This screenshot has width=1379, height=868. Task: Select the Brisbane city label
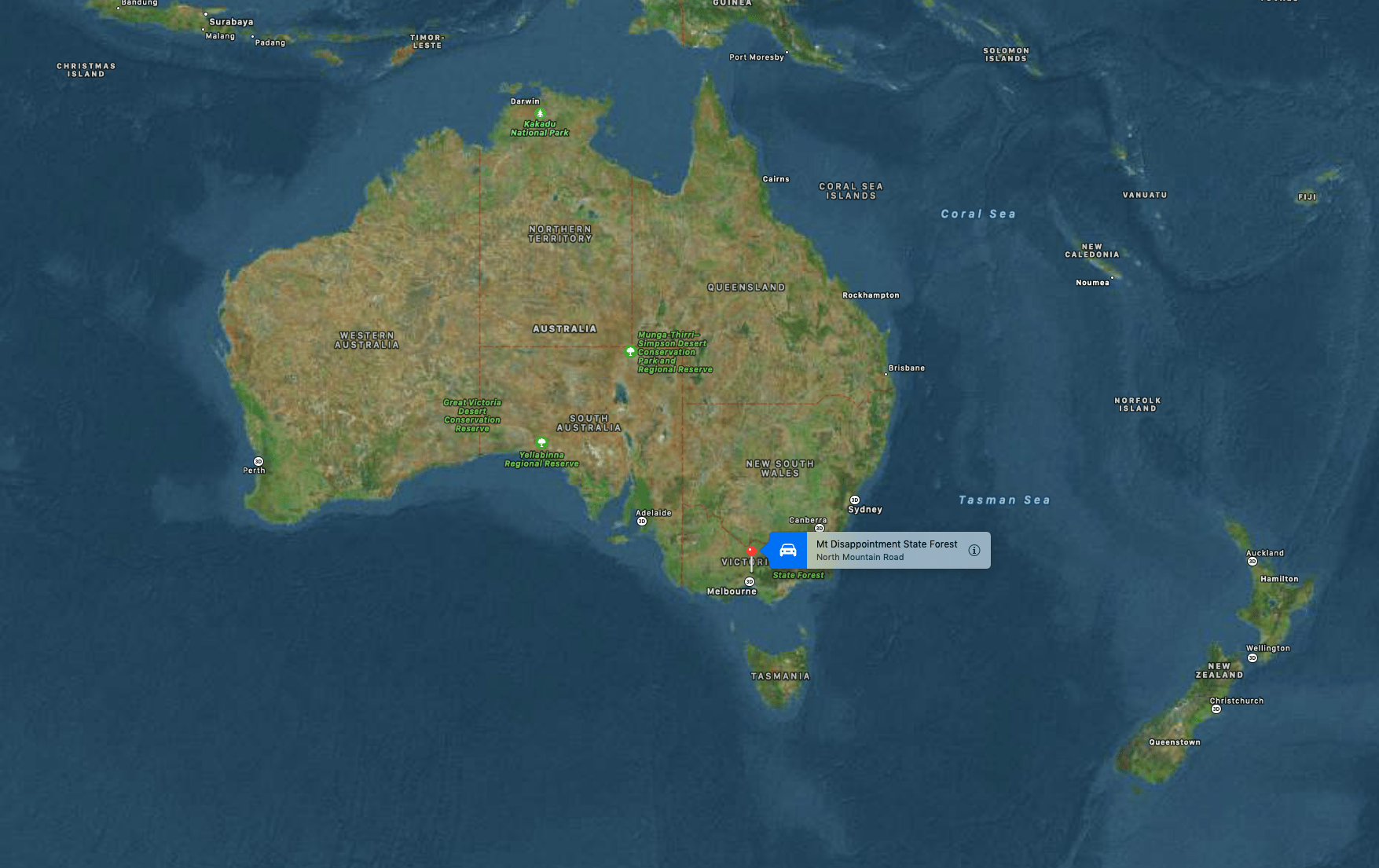click(x=907, y=368)
